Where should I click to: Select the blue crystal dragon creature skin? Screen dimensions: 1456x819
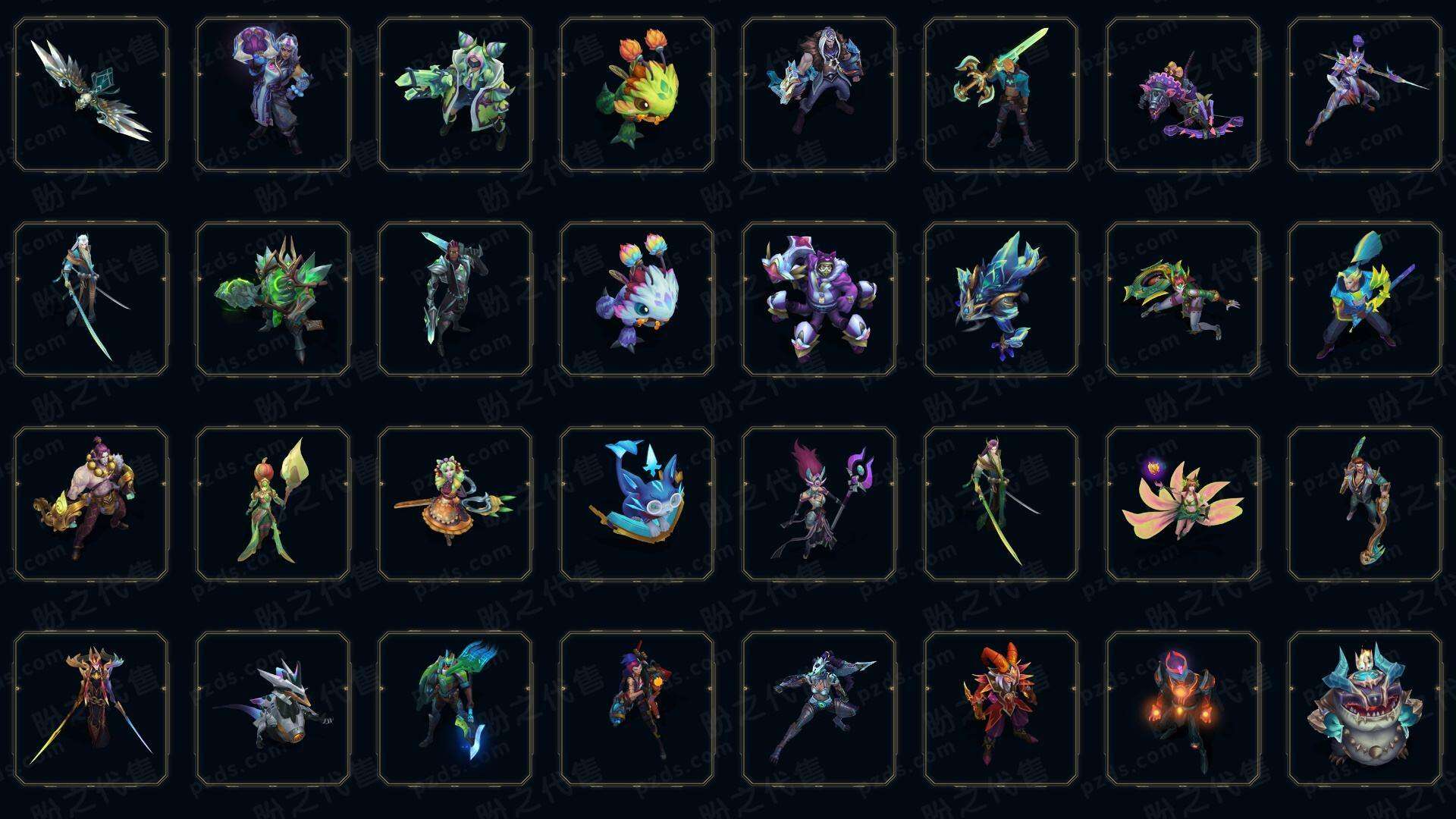click(x=1001, y=299)
